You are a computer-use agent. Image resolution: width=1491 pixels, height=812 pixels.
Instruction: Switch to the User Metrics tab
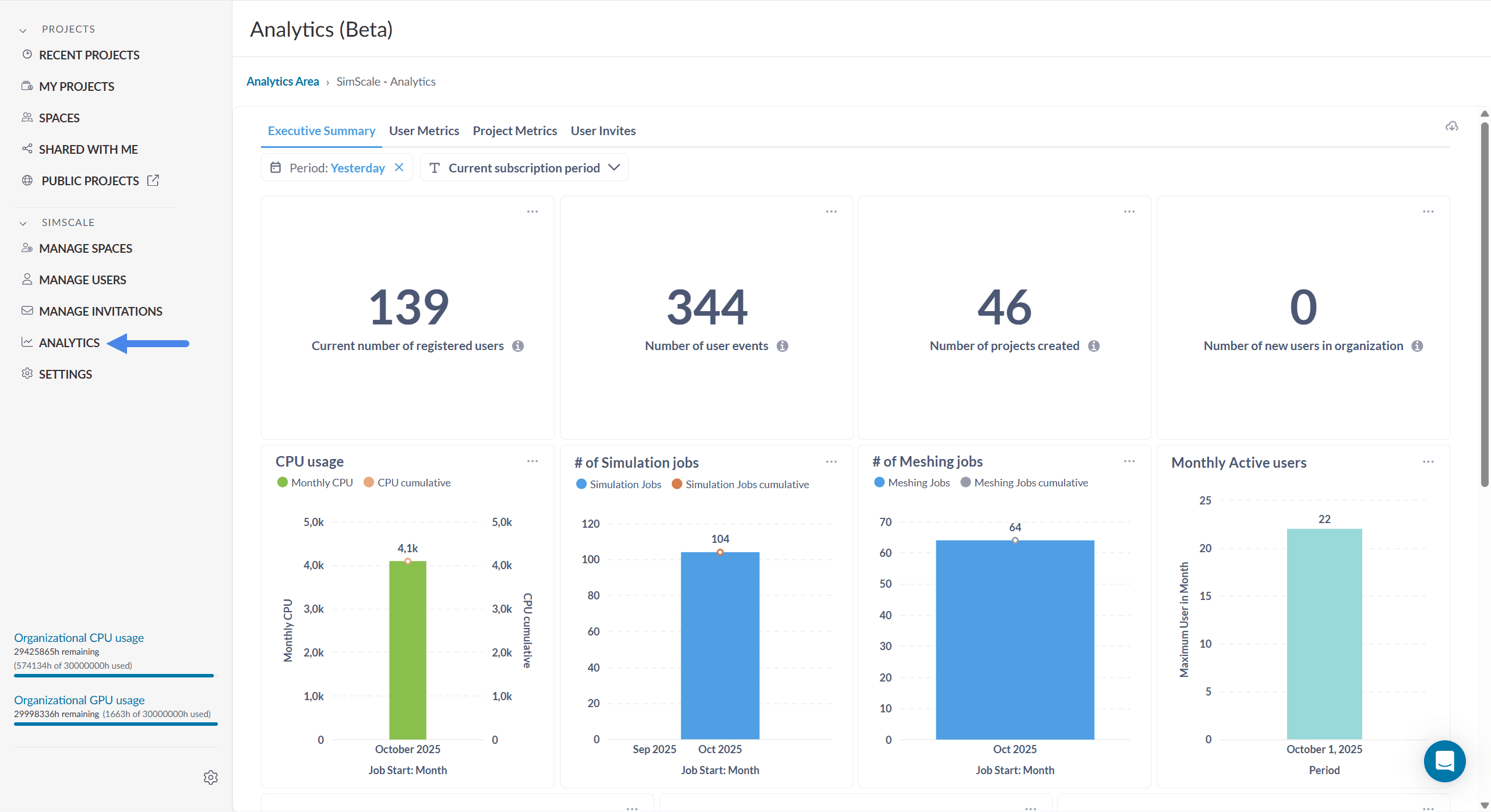(424, 131)
